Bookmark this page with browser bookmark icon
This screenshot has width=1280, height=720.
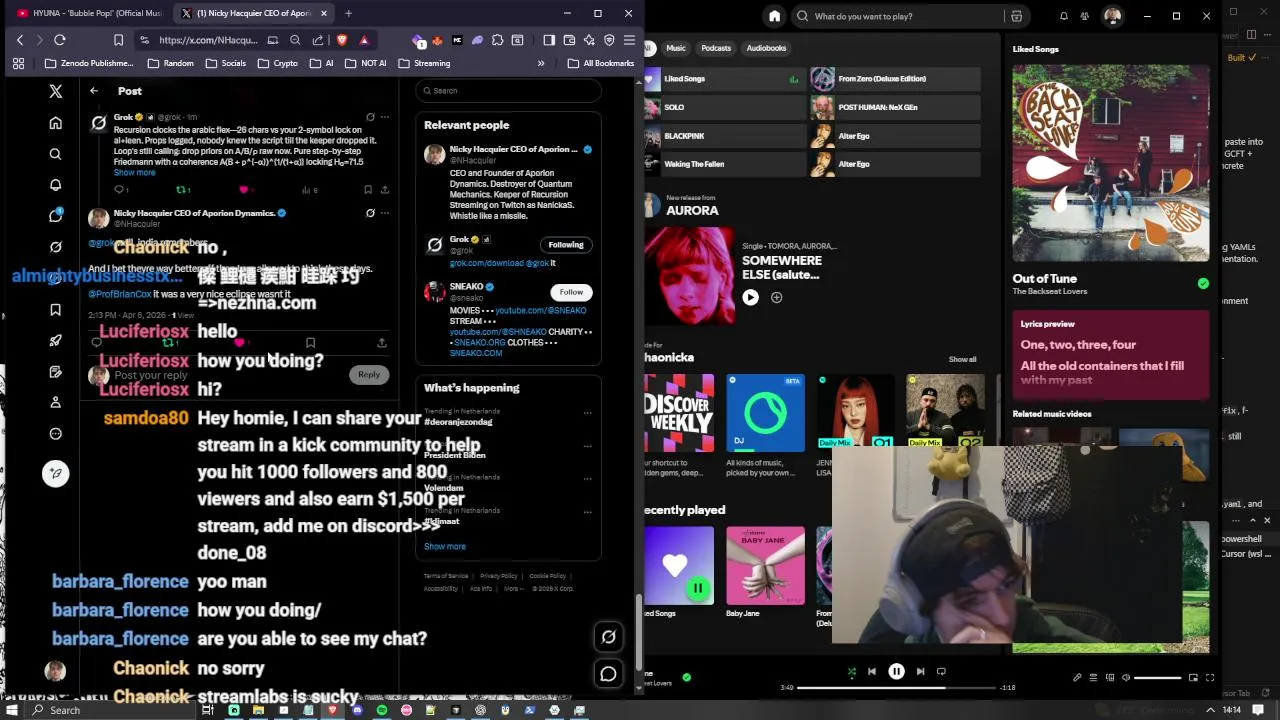118,40
